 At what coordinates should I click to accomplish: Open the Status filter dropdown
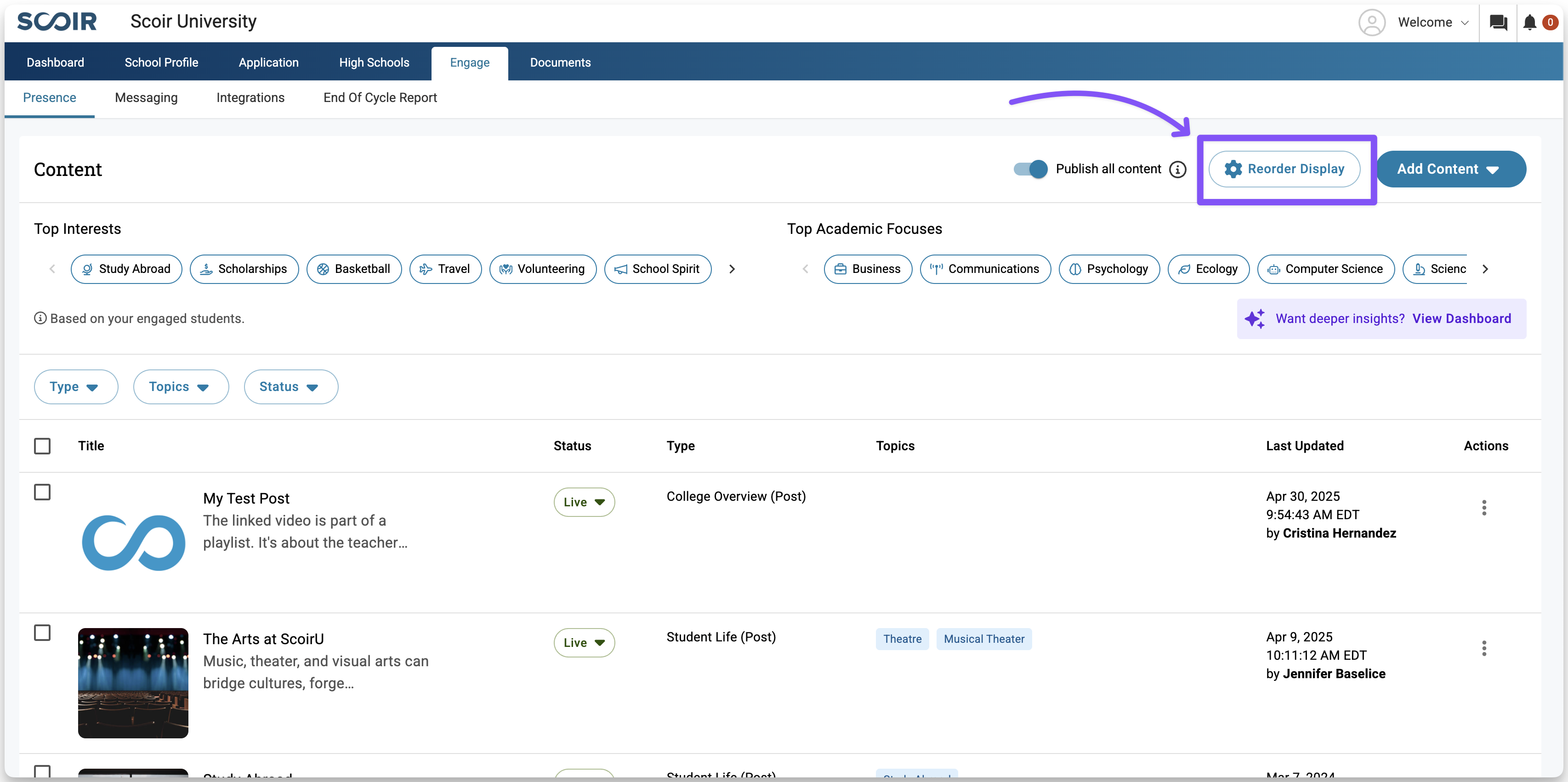click(x=290, y=387)
